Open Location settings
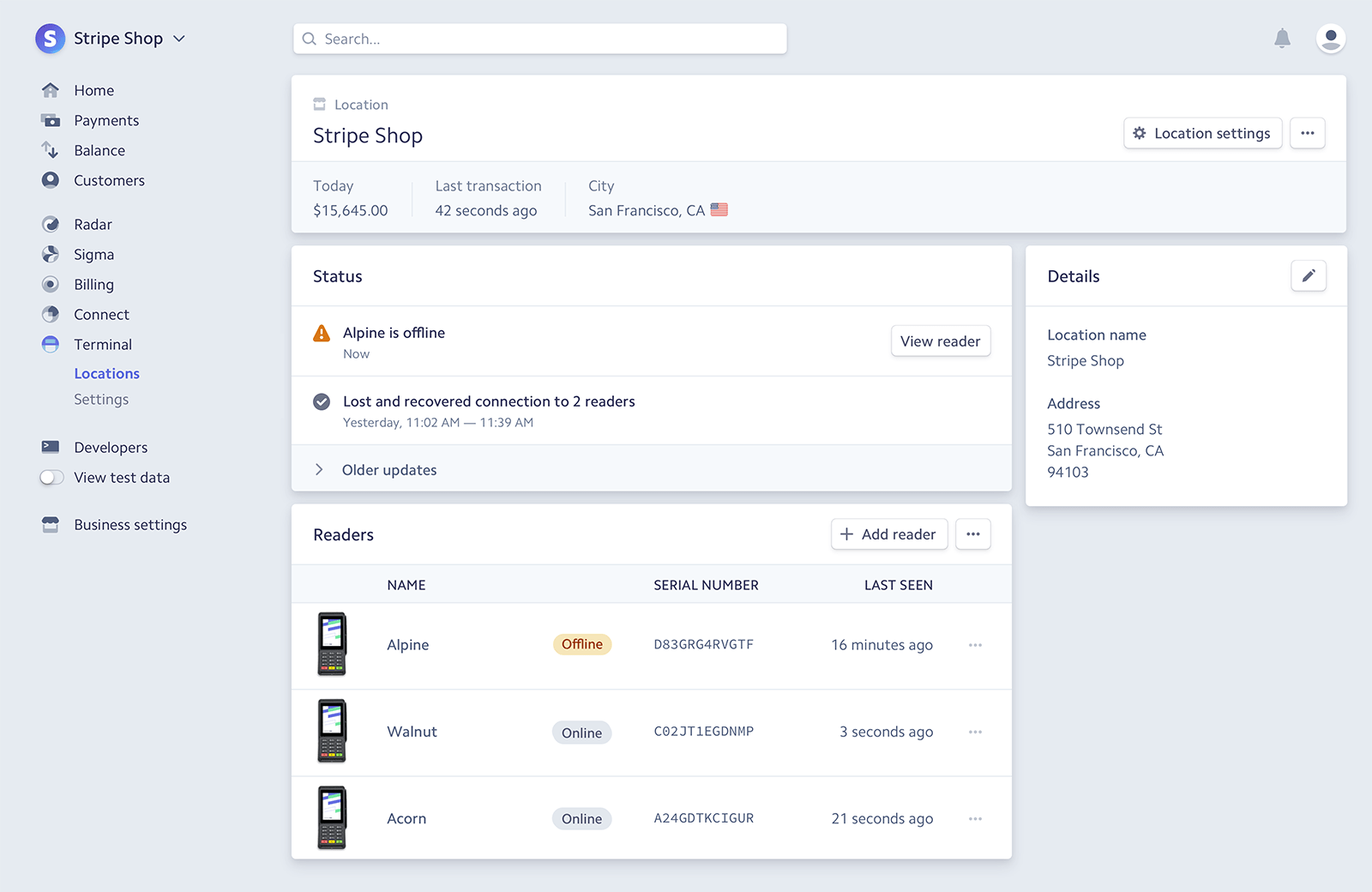 click(1202, 134)
